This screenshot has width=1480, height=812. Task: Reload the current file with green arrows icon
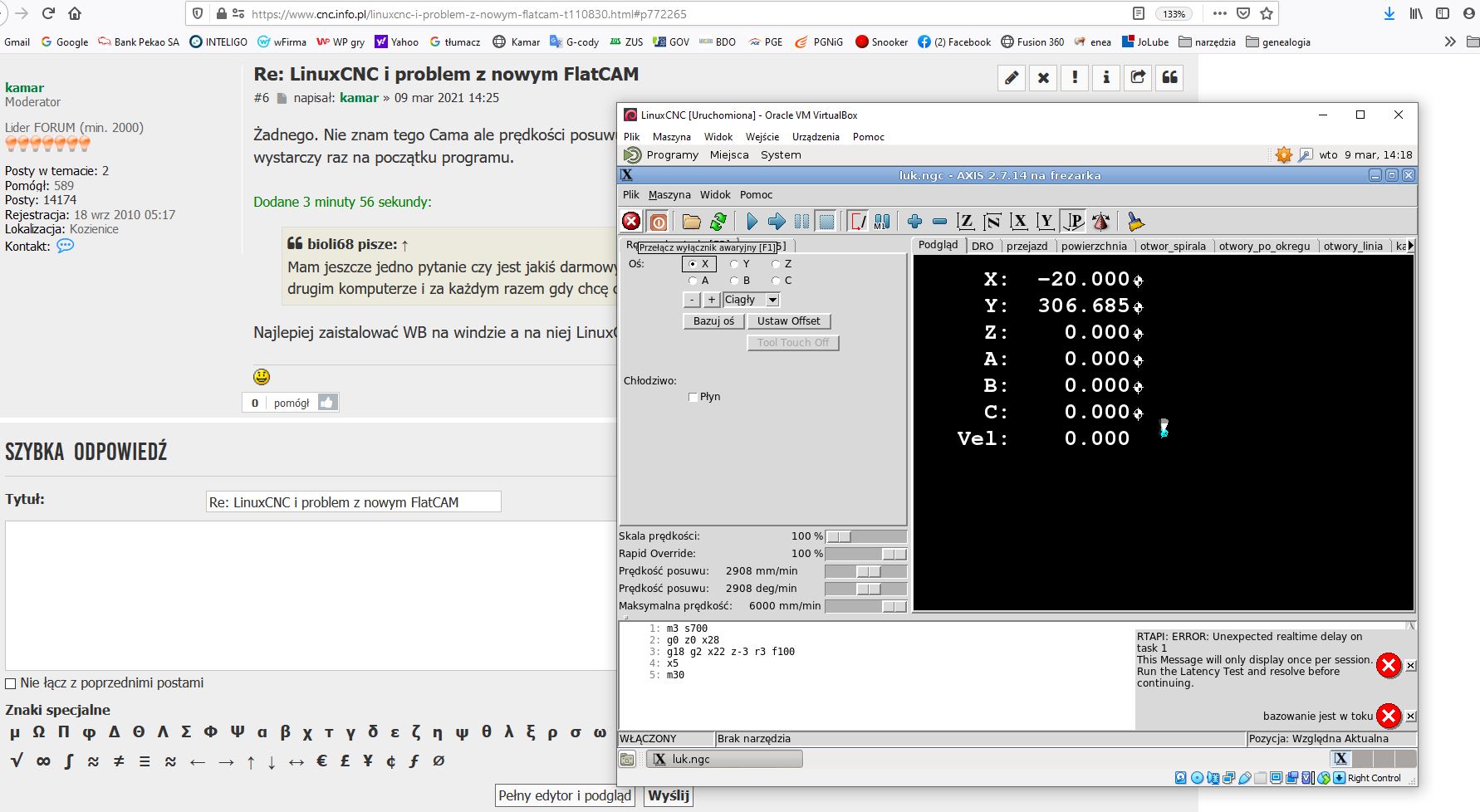pyautogui.click(x=718, y=222)
